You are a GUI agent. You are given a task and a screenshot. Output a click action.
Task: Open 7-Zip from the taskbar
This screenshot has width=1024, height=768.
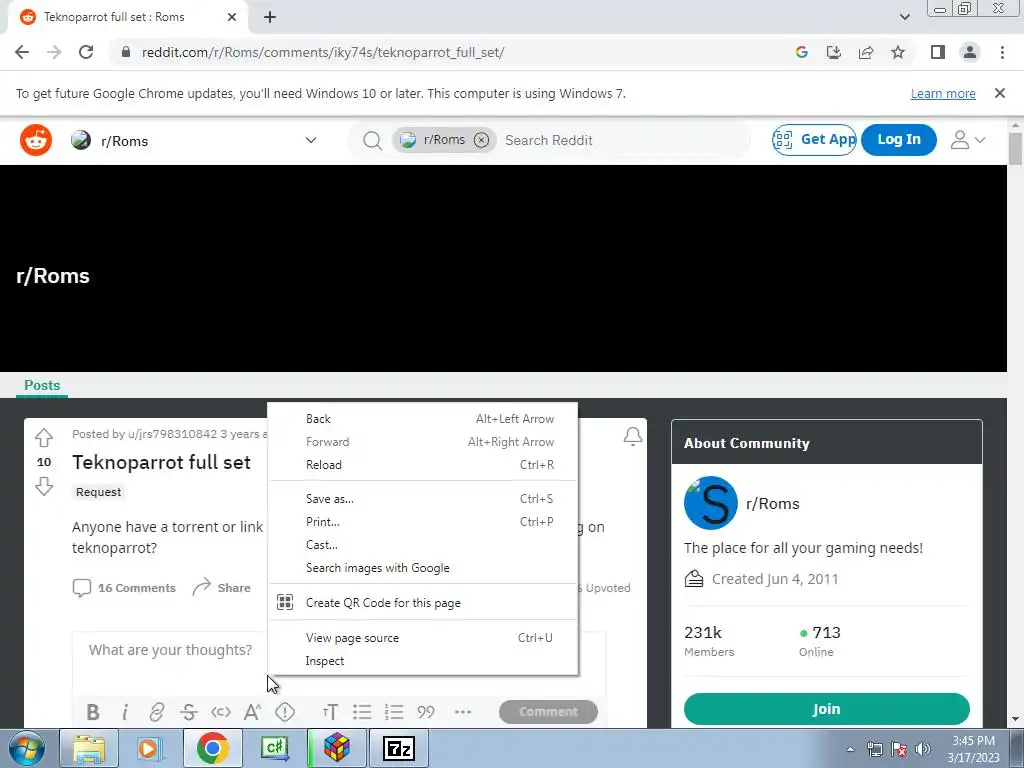(x=398, y=749)
